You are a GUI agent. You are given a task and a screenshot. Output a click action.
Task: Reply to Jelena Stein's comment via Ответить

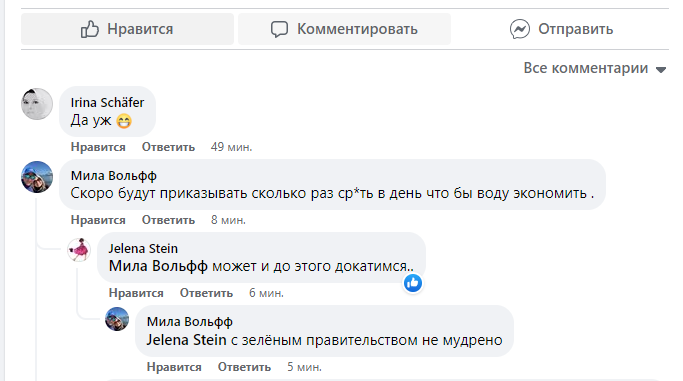(206, 293)
